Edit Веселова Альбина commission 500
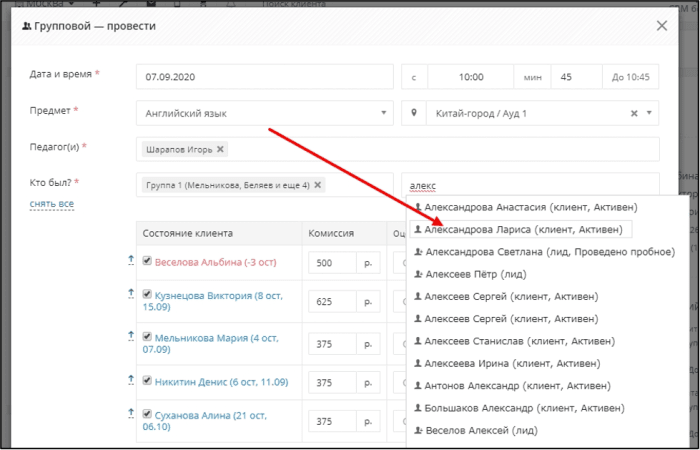 click(332, 262)
